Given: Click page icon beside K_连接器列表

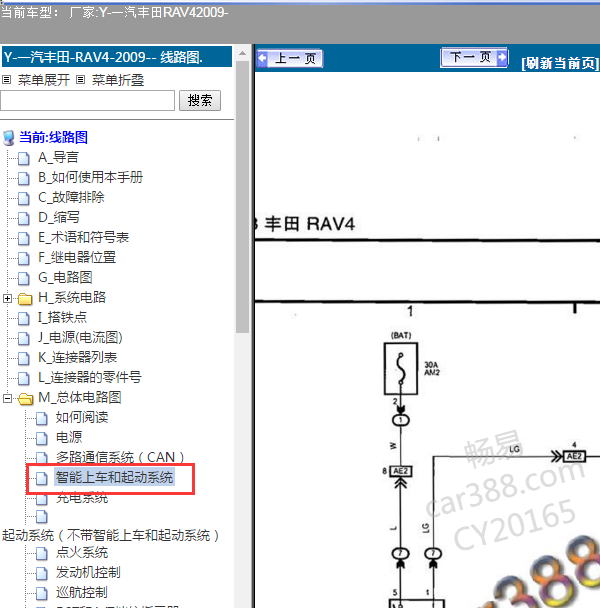Looking at the screenshot, I should pos(24,358).
